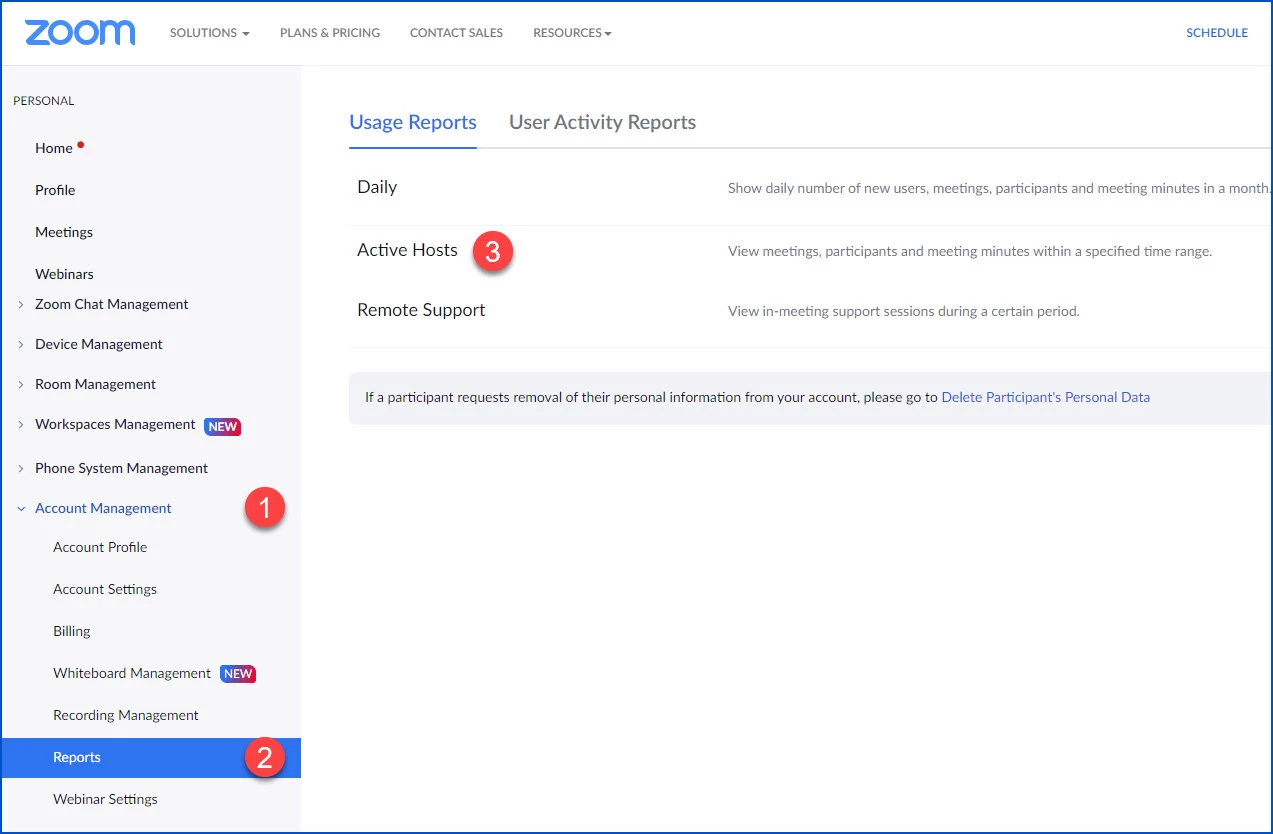Image resolution: width=1273 pixels, height=834 pixels.
Task: Open Recording Management
Action: coord(126,715)
